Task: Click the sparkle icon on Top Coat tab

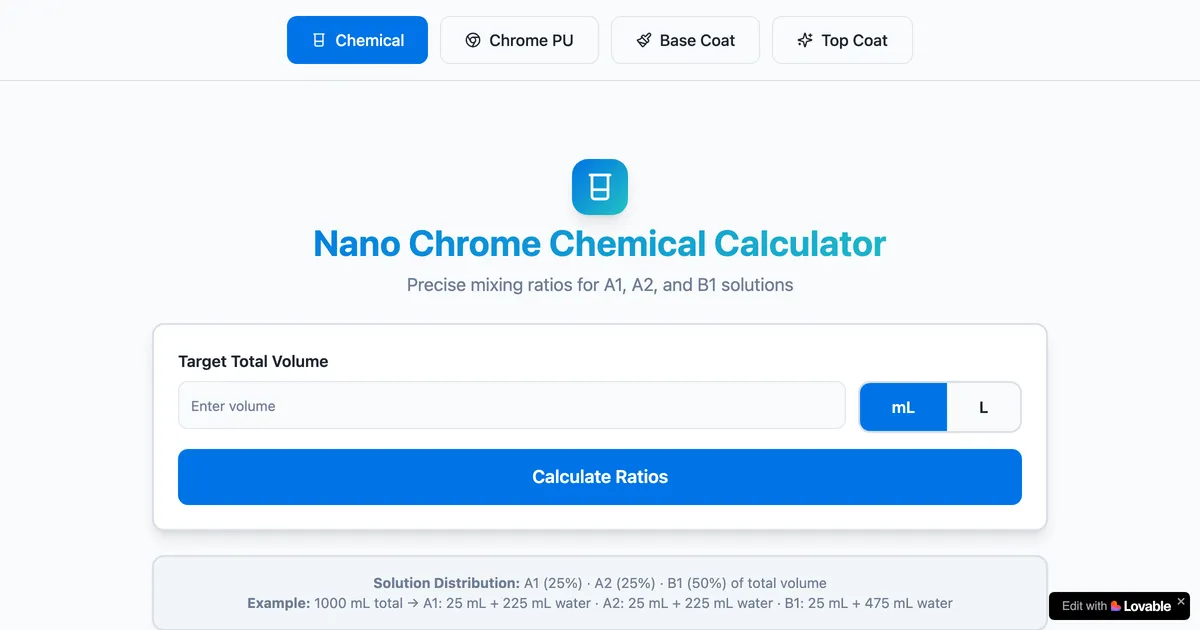Action: coord(804,40)
